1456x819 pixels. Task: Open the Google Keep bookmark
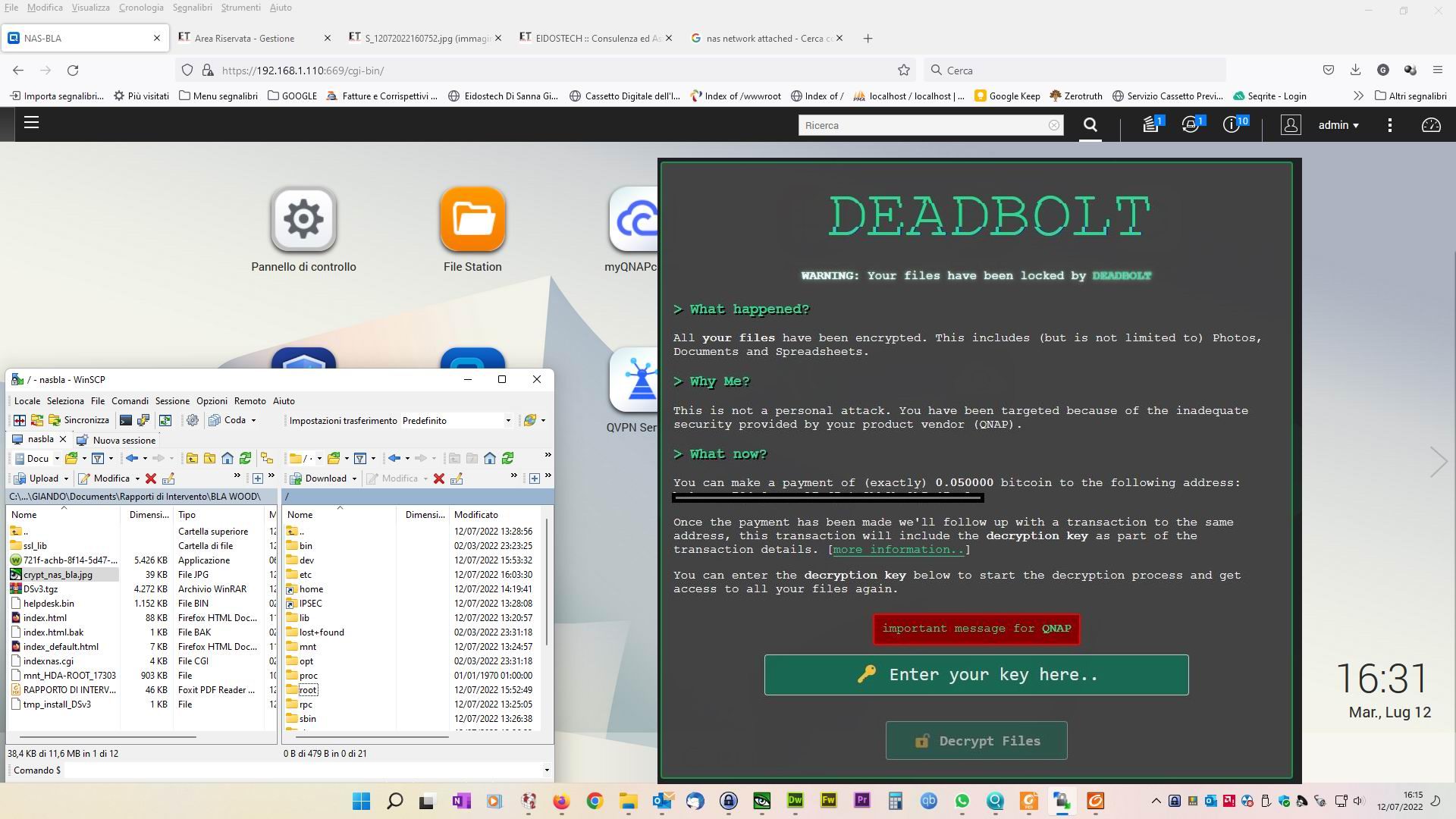(1007, 96)
